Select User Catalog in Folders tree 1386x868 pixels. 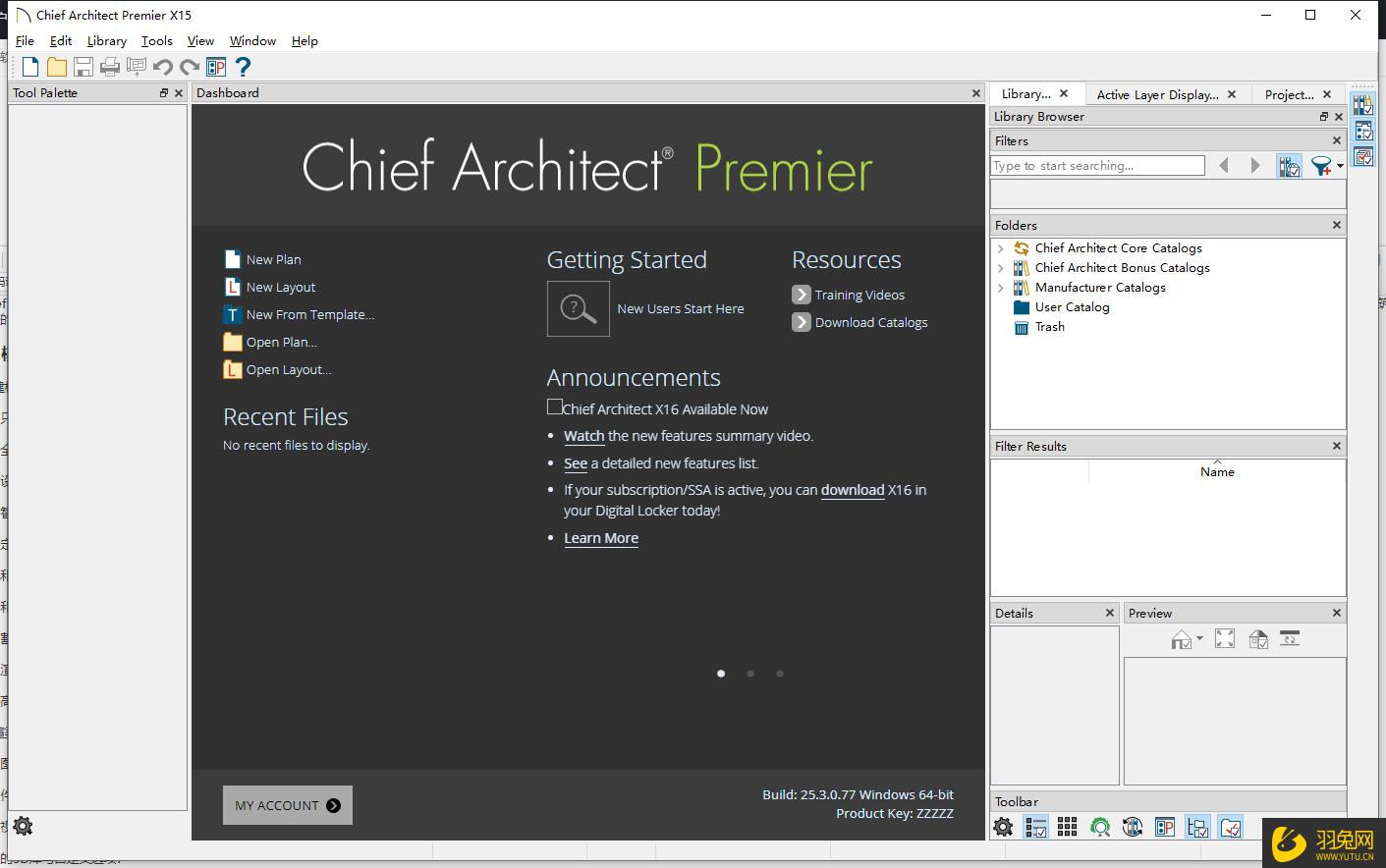coord(1073,307)
